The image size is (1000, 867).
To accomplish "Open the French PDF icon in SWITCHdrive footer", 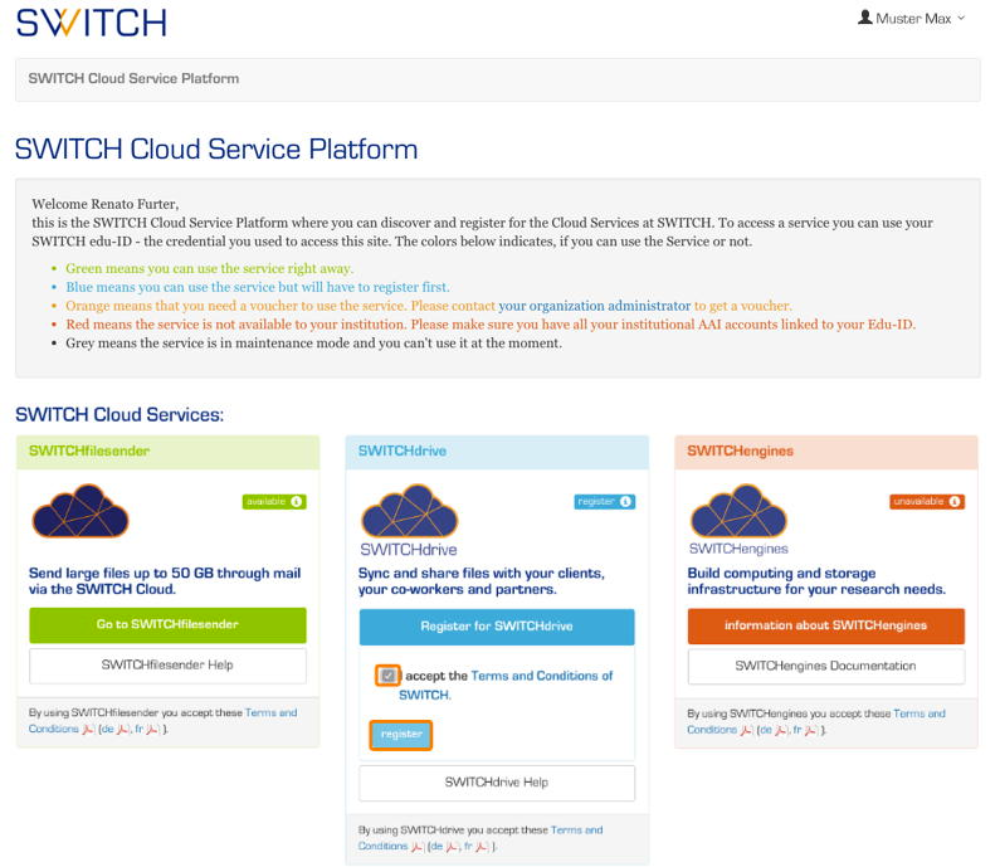I will pyautogui.click(x=482, y=847).
